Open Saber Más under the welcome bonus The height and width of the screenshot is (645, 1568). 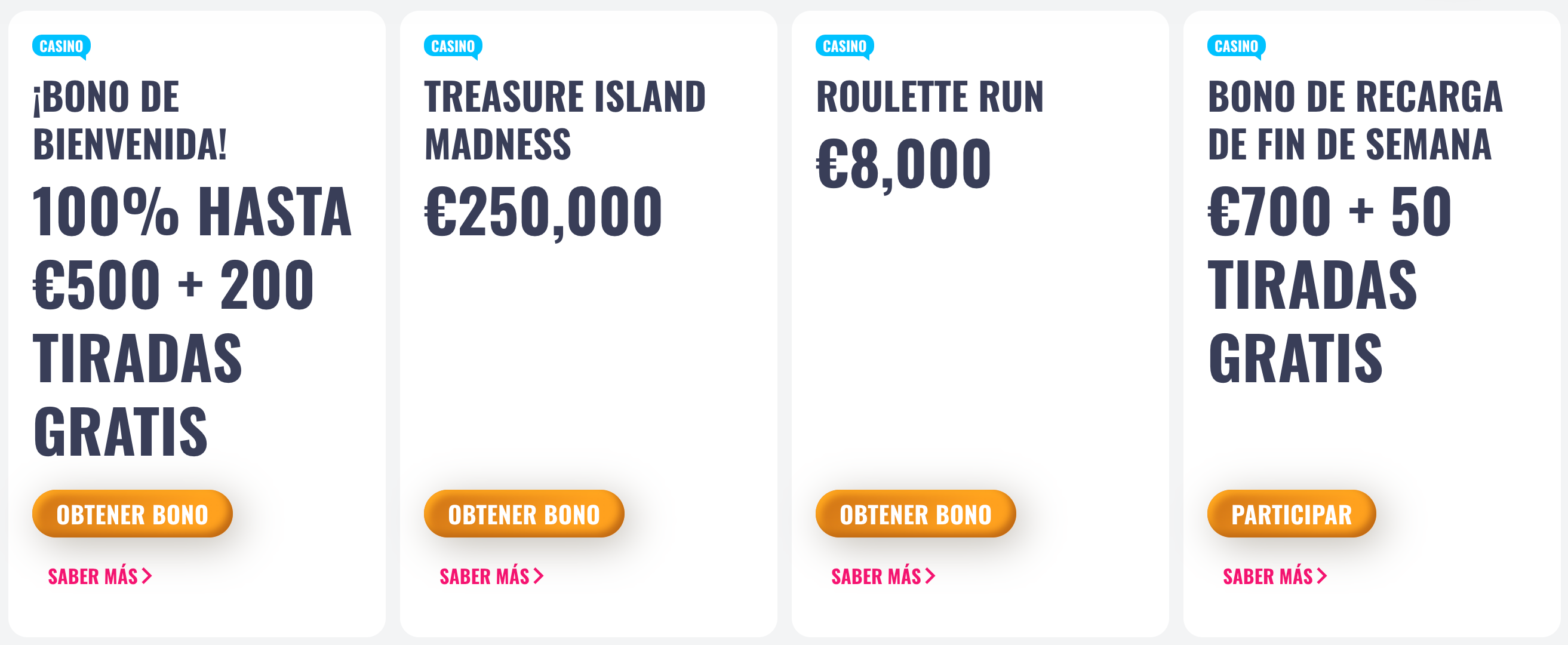[100, 576]
